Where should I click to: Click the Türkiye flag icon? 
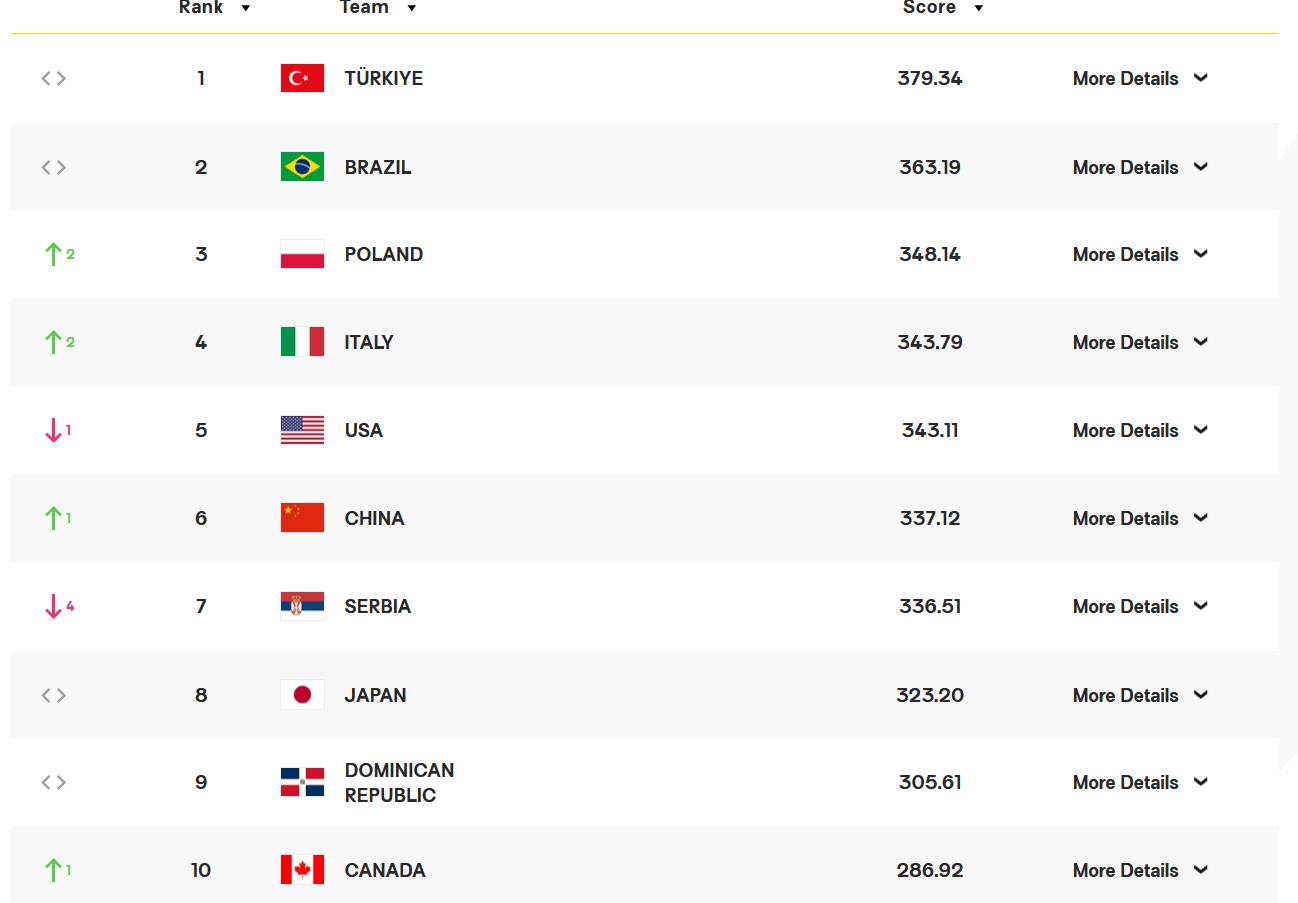pyautogui.click(x=302, y=78)
